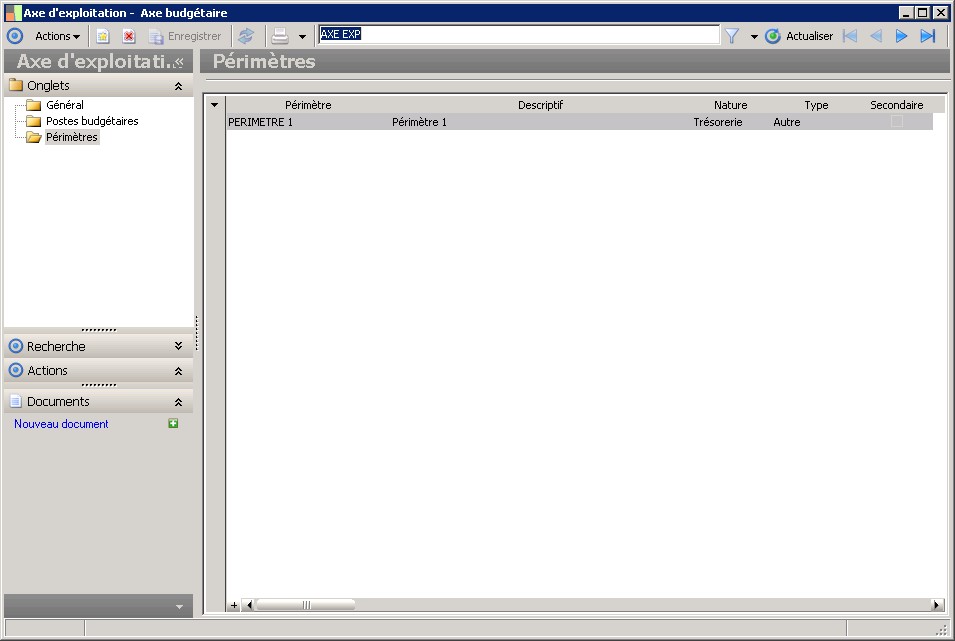Image resolution: width=955 pixels, height=641 pixels.
Task: Go to last record arrow
Action: 928,36
